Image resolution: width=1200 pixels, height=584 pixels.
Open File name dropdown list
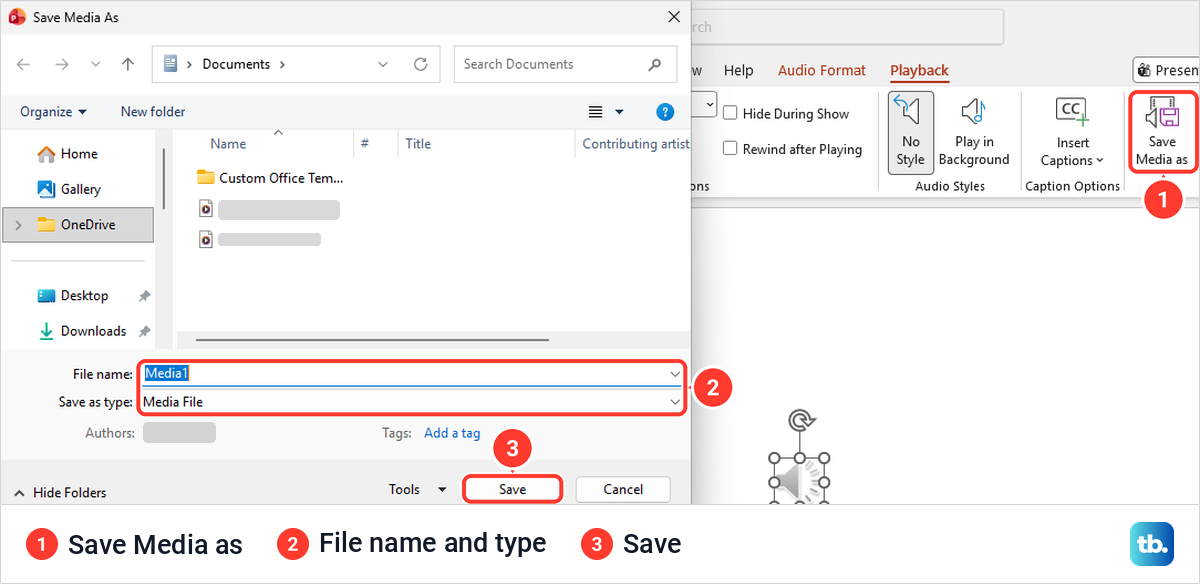675,373
